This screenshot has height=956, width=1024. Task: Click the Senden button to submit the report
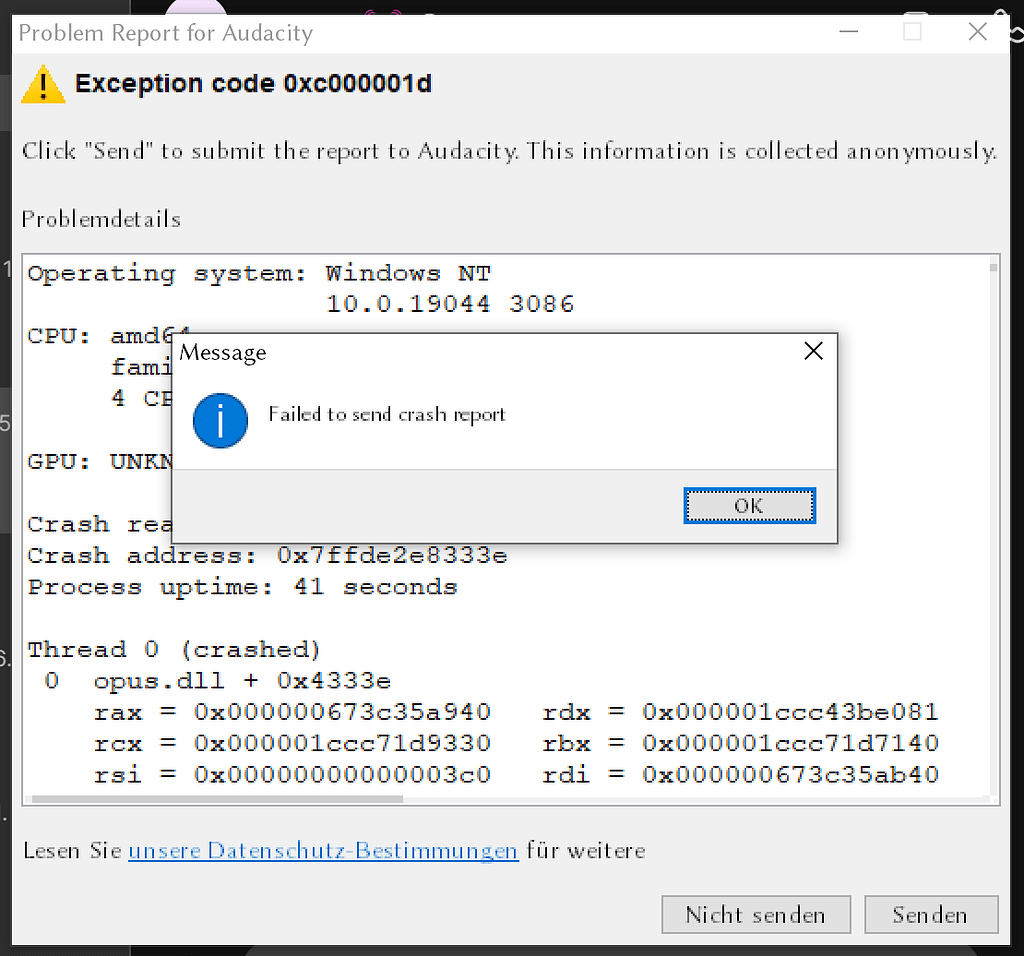pos(931,914)
